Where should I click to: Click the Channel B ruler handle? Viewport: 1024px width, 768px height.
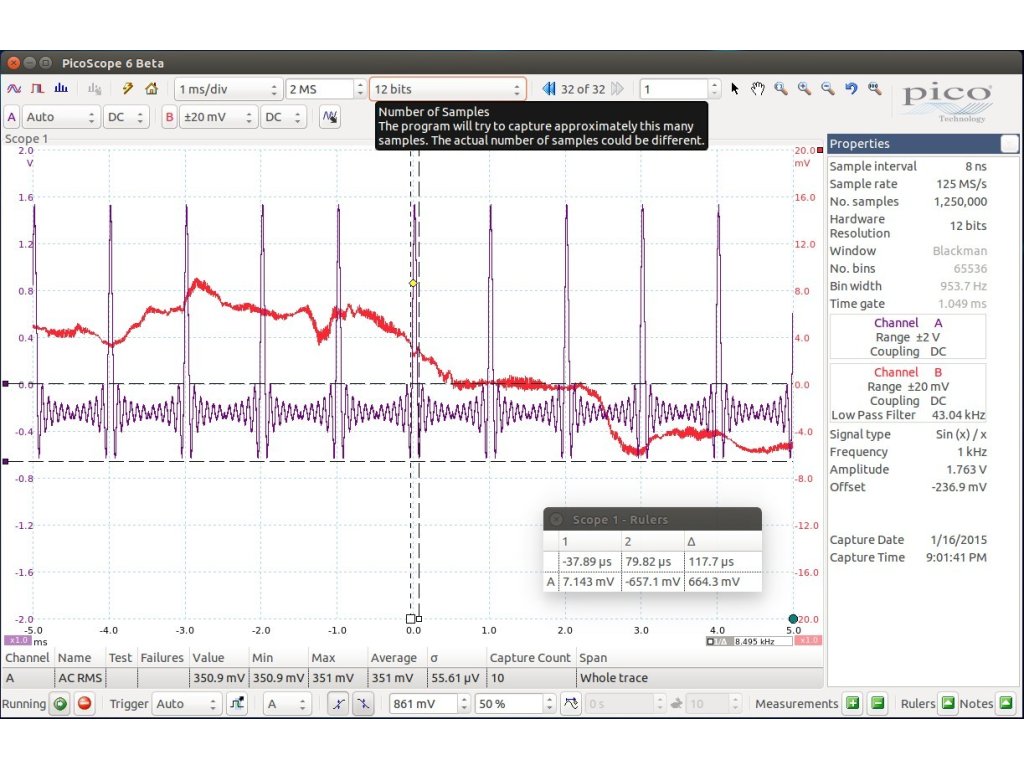point(820,151)
